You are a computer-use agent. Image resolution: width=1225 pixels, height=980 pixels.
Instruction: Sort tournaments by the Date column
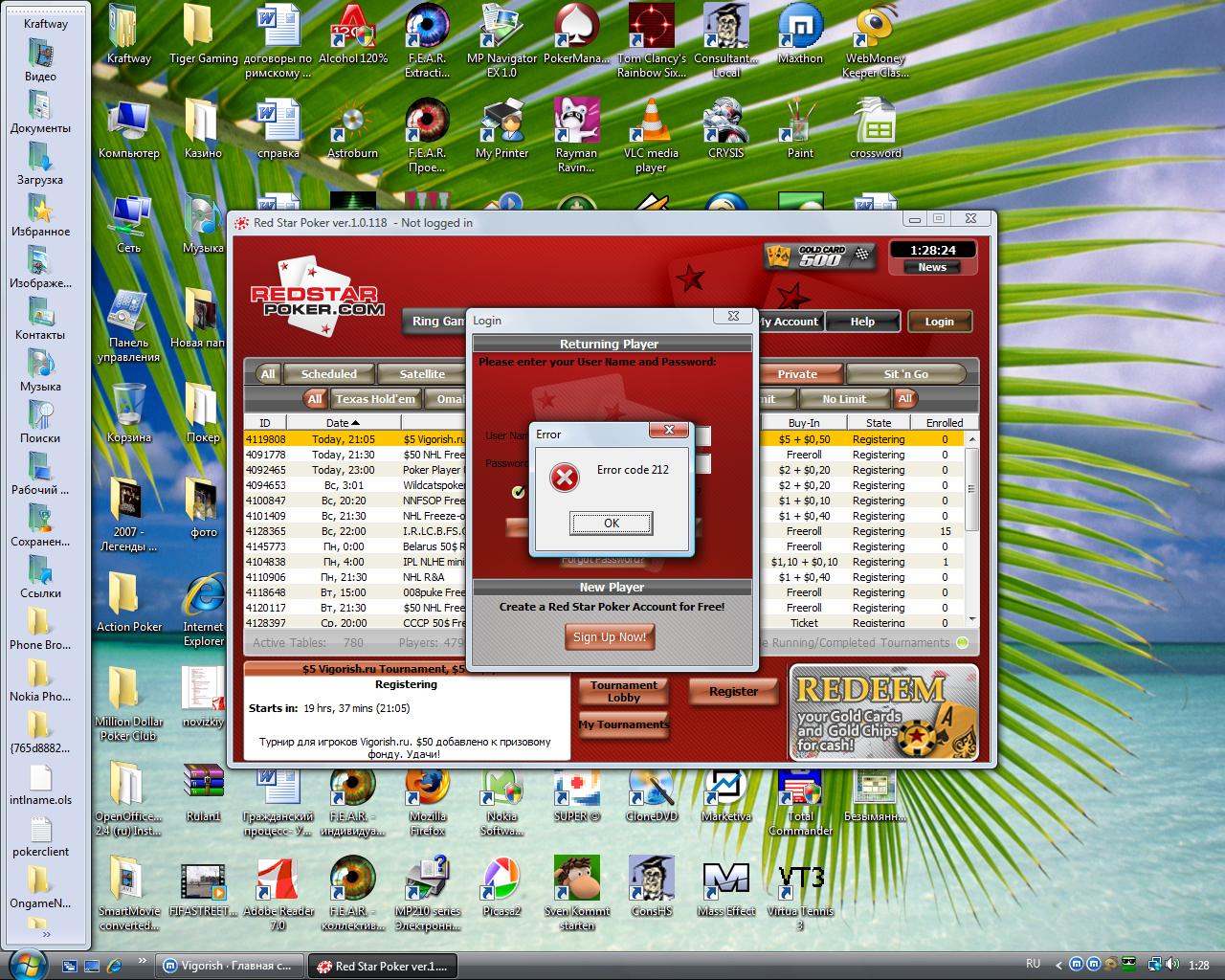pyautogui.click(x=343, y=422)
